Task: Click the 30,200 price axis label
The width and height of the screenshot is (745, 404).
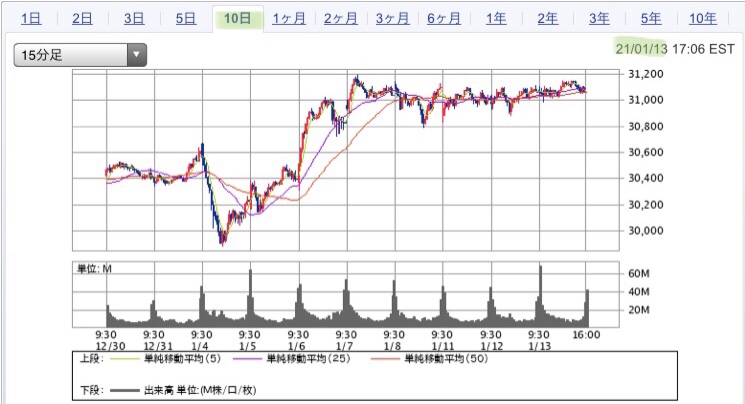Action: click(646, 204)
